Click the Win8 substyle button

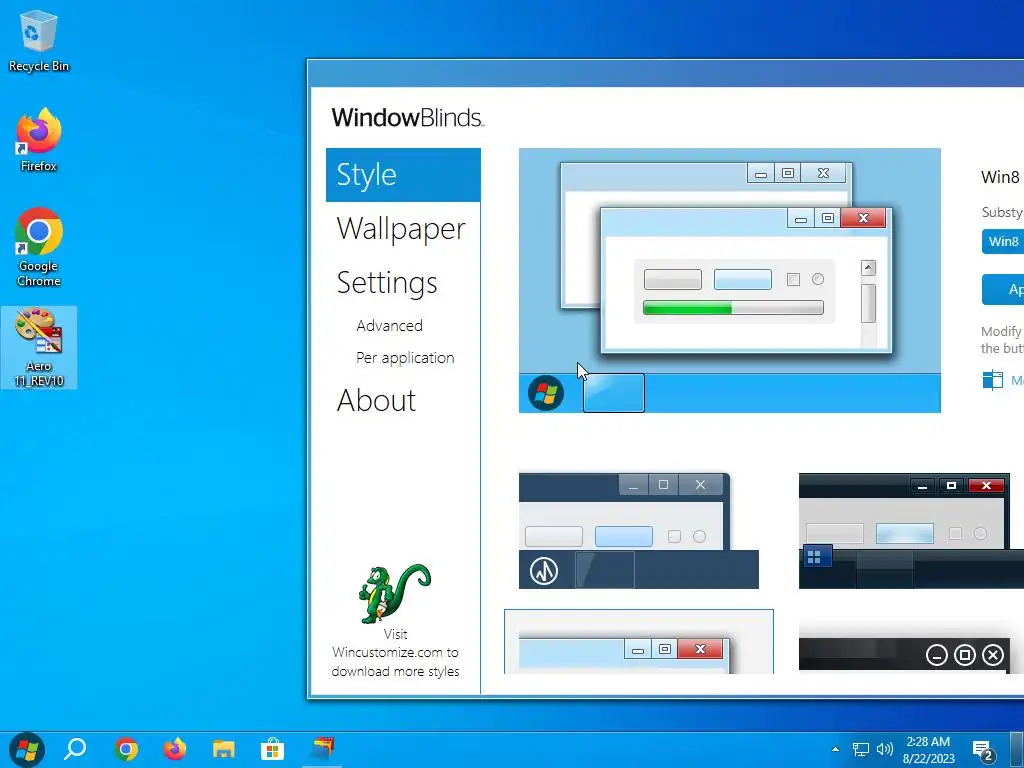(1003, 242)
